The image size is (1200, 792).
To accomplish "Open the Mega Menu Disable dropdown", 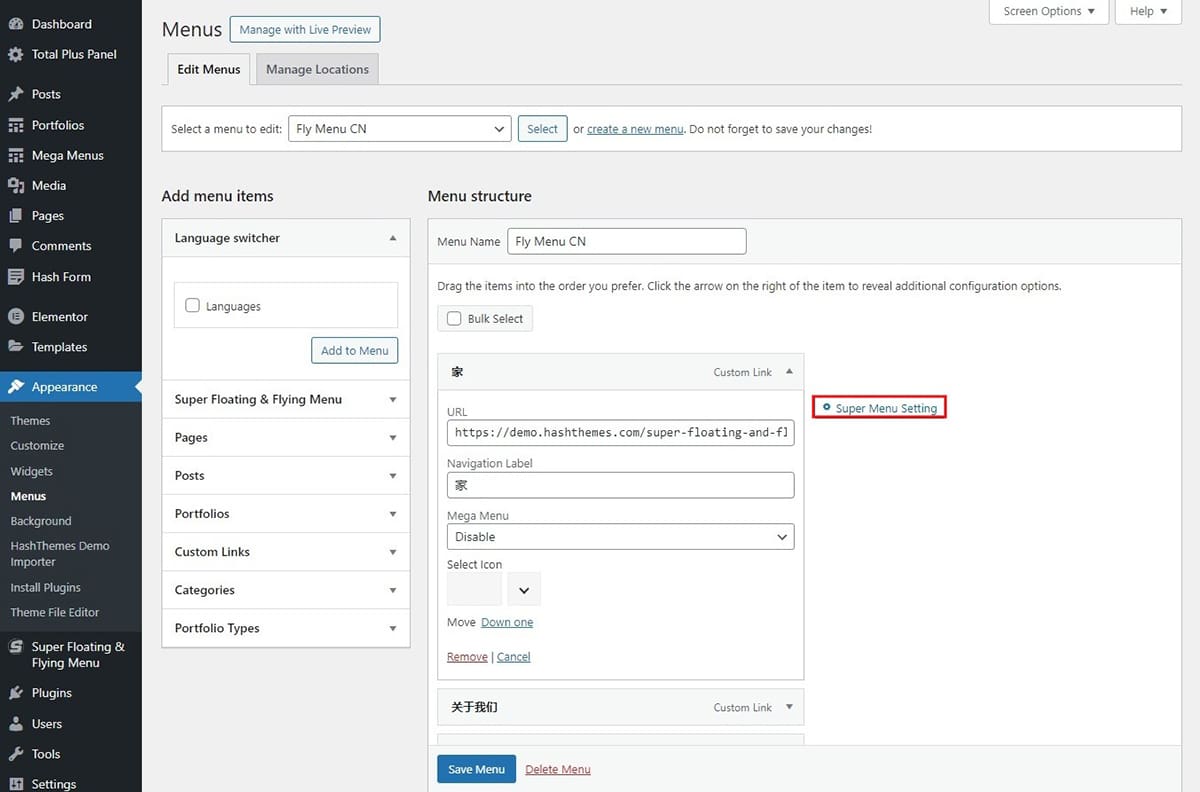I will 620,537.
